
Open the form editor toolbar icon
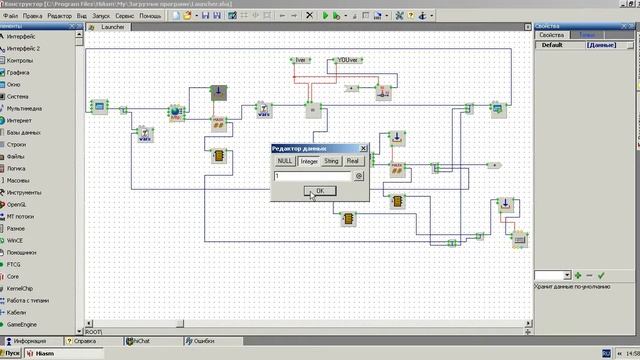coord(232,16)
